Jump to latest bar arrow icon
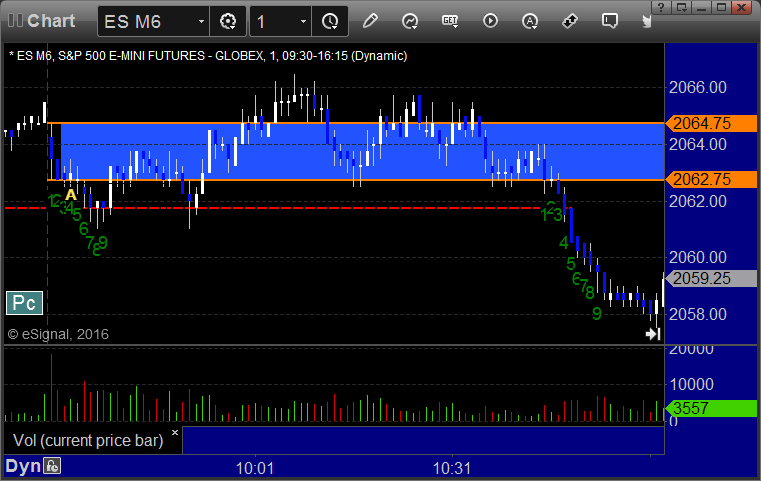Viewport: 761px width, 481px height. point(653,333)
